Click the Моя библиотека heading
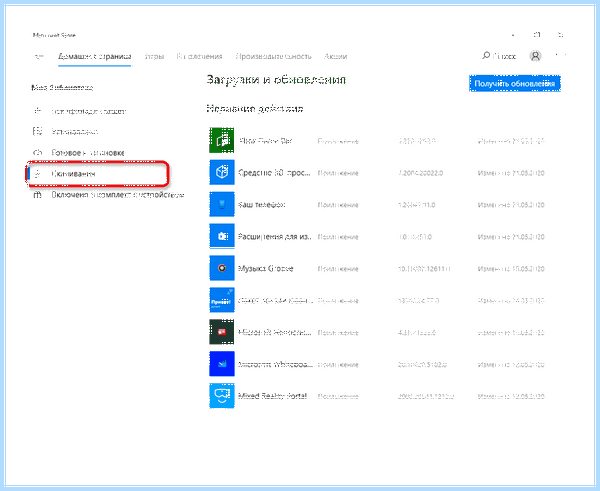The height and width of the screenshot is (491, 600). tap(62, 88)
